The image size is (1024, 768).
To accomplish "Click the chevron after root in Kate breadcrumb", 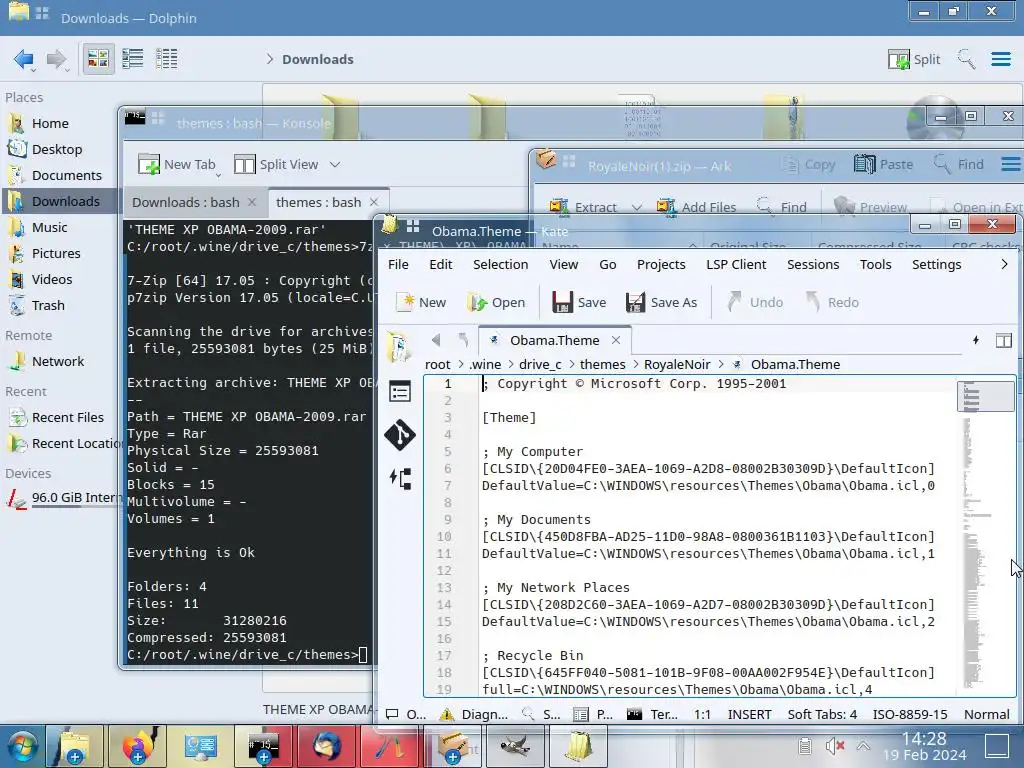I will [x=460, y=364].
